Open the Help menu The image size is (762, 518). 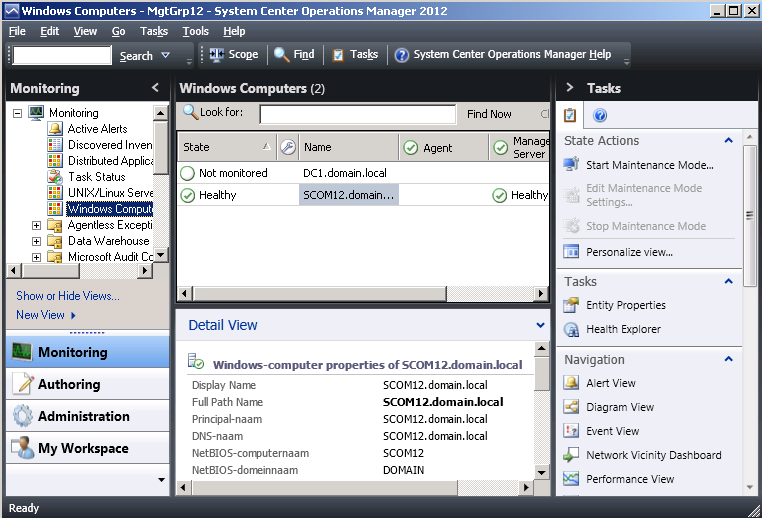(234, 31)
